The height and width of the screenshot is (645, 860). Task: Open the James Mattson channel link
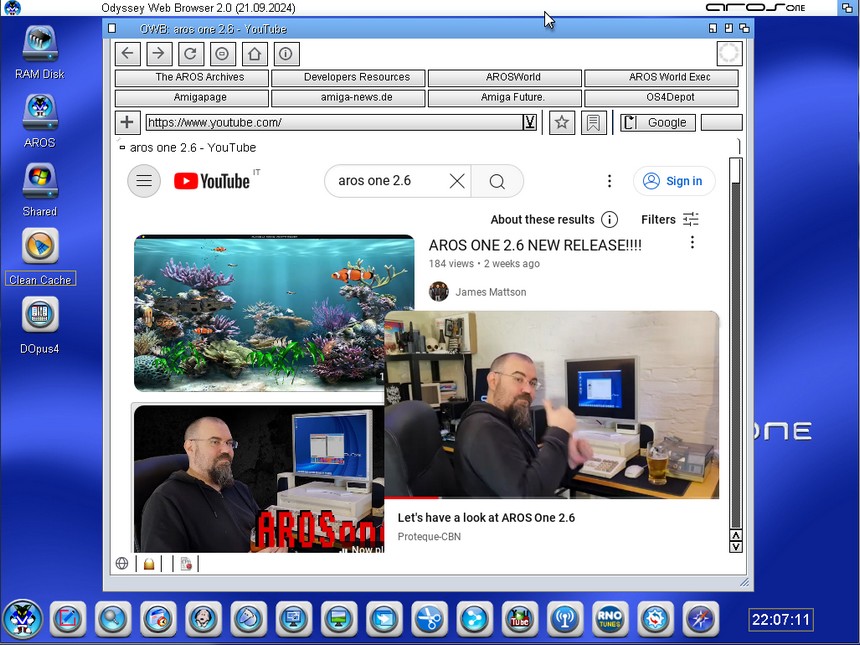pos(490,292)
